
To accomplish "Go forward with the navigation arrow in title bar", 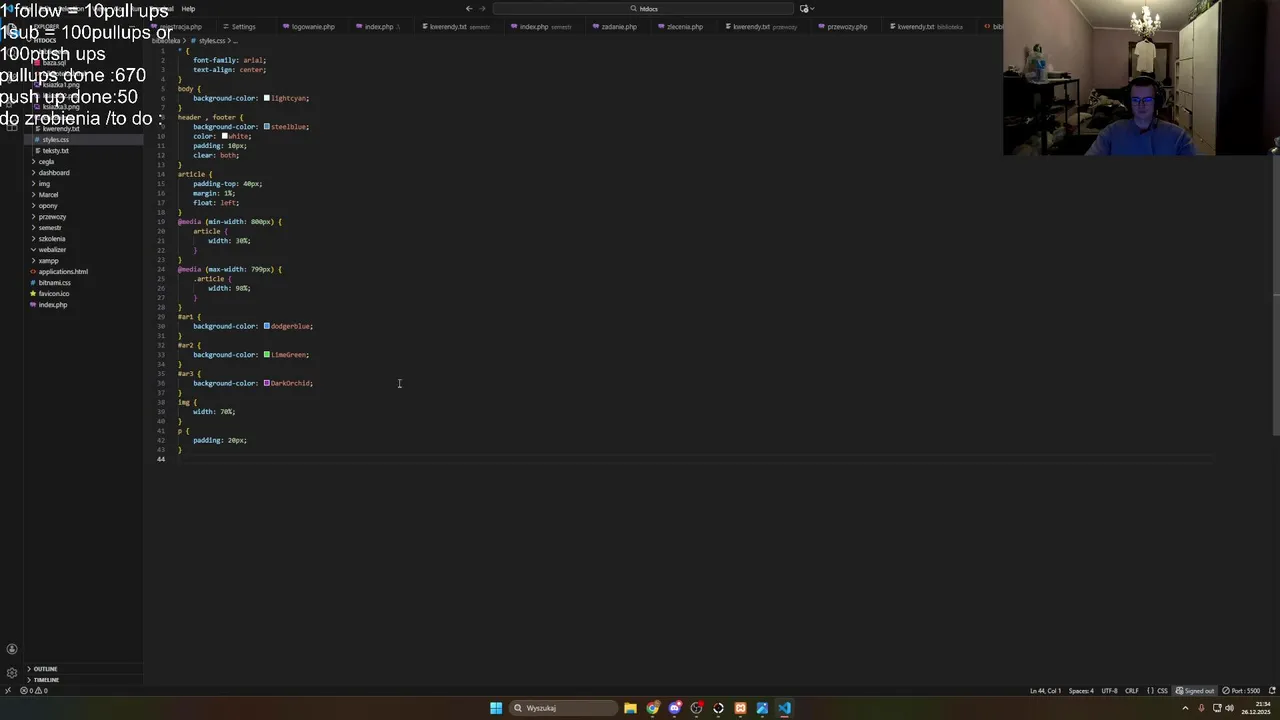I will (482, 9).
